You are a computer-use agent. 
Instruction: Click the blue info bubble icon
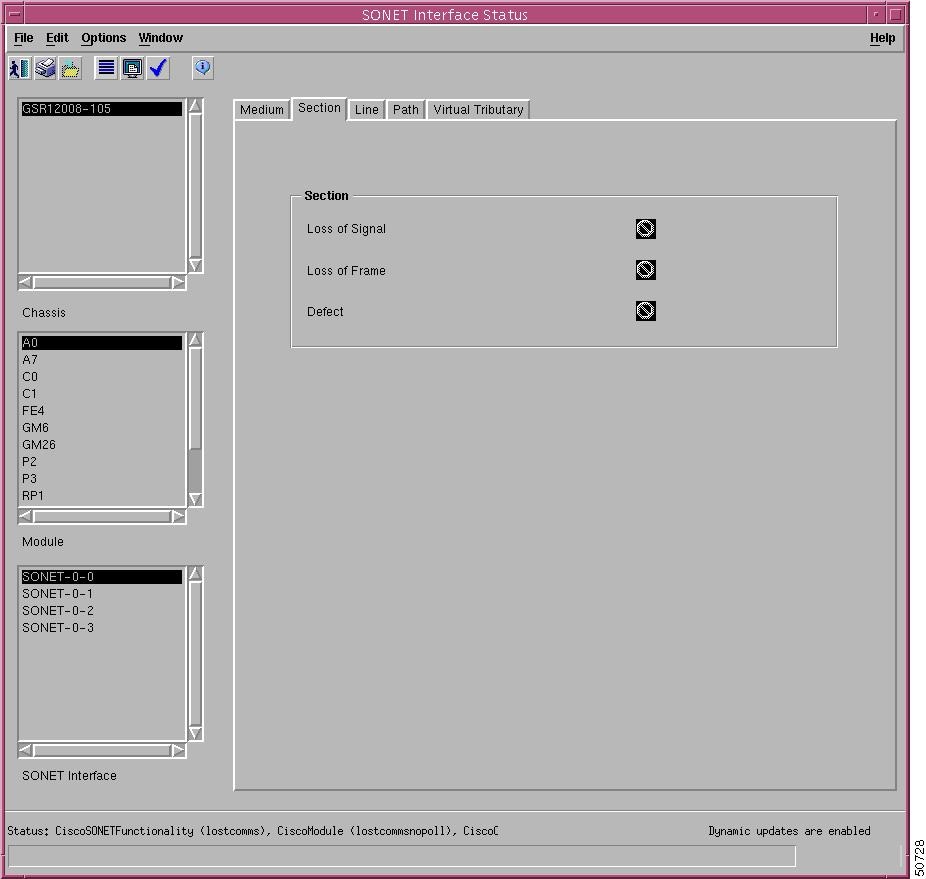pos(203,68)
